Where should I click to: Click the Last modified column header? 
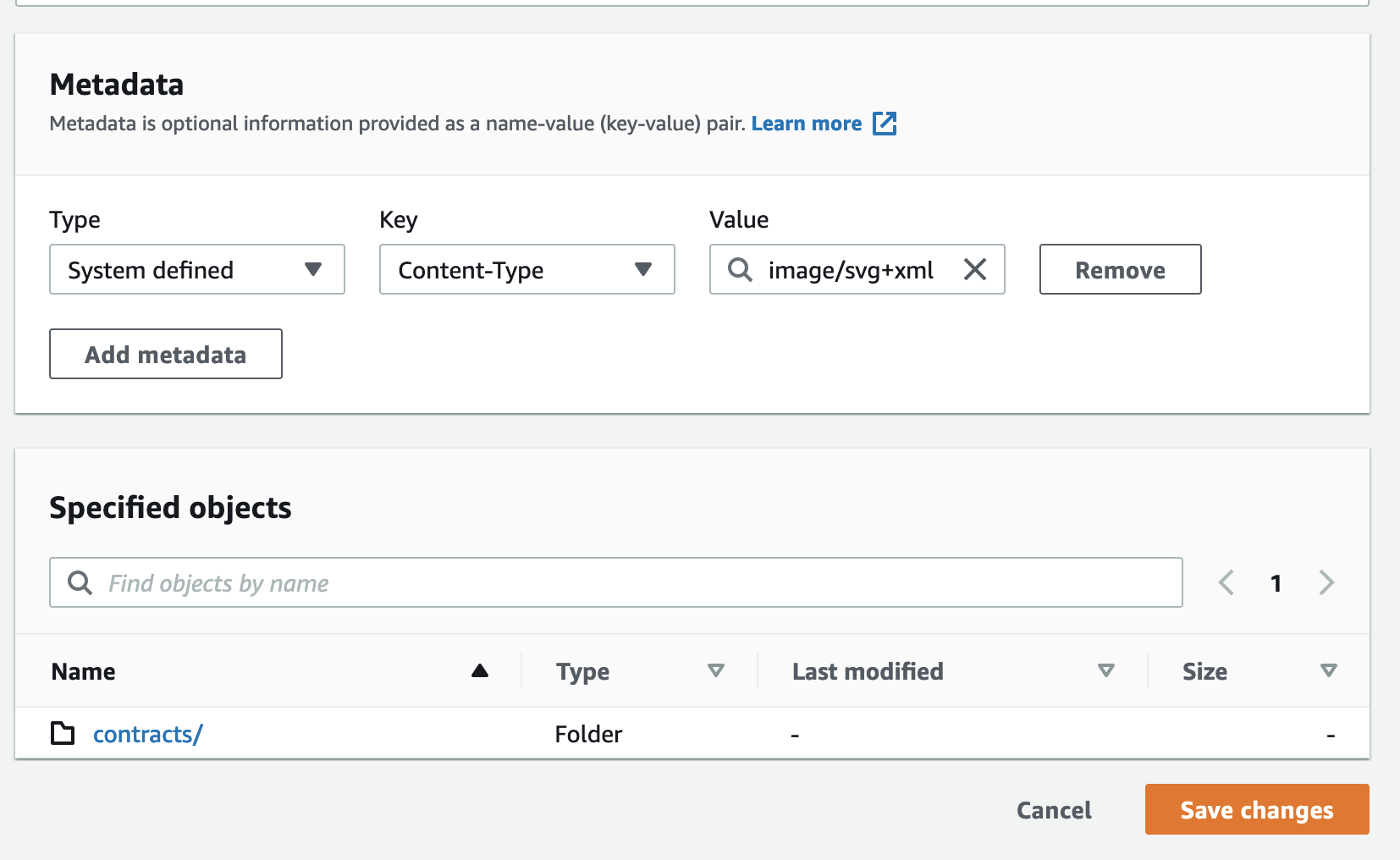868,671
